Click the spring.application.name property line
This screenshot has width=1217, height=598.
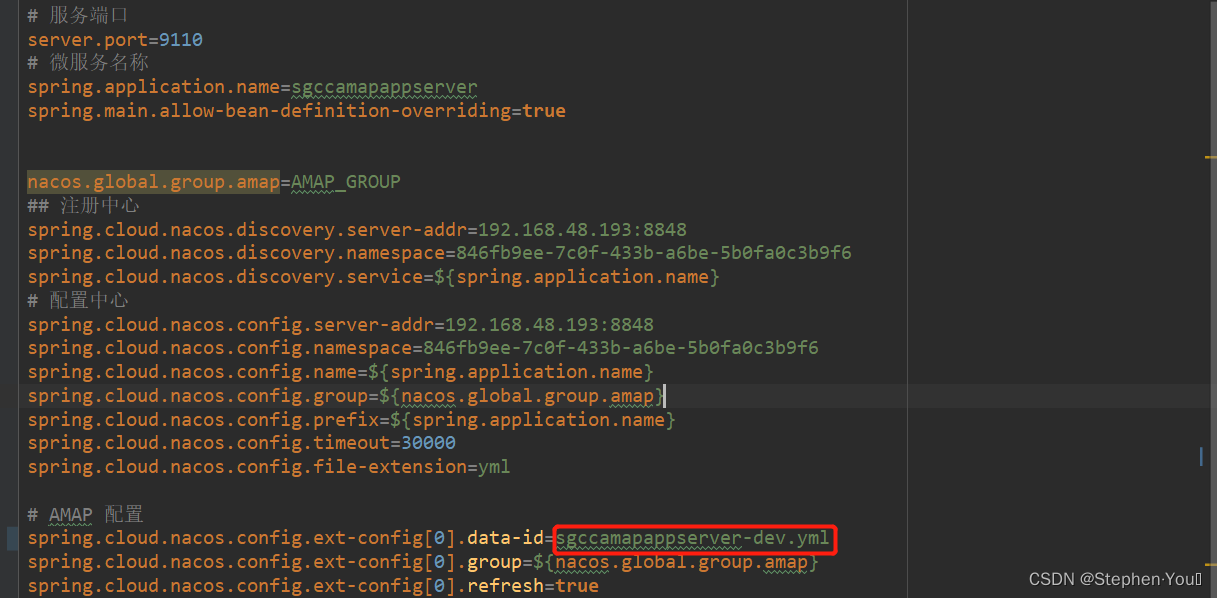(252, 87)
